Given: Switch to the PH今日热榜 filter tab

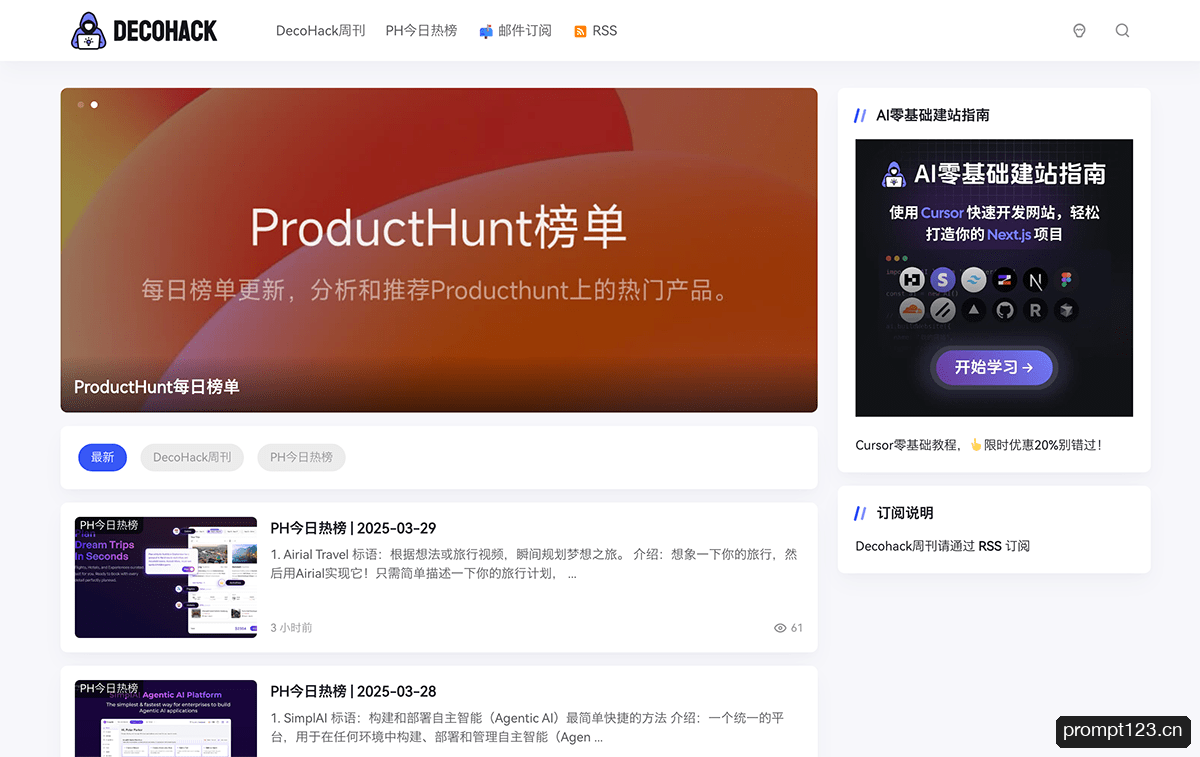Looking at the screenshot, I should [301, 457].
